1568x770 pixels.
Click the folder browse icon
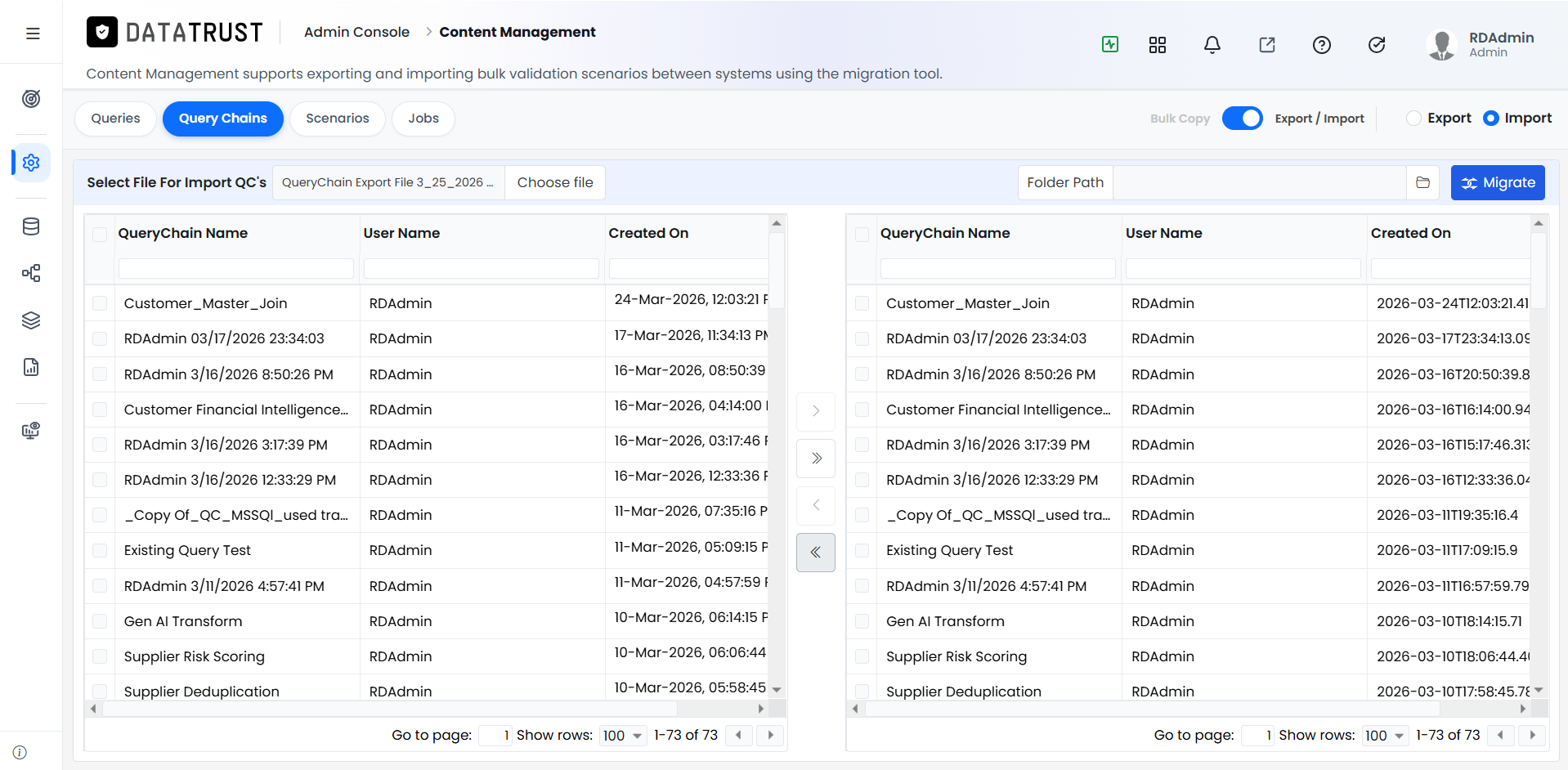[1423, 182]
